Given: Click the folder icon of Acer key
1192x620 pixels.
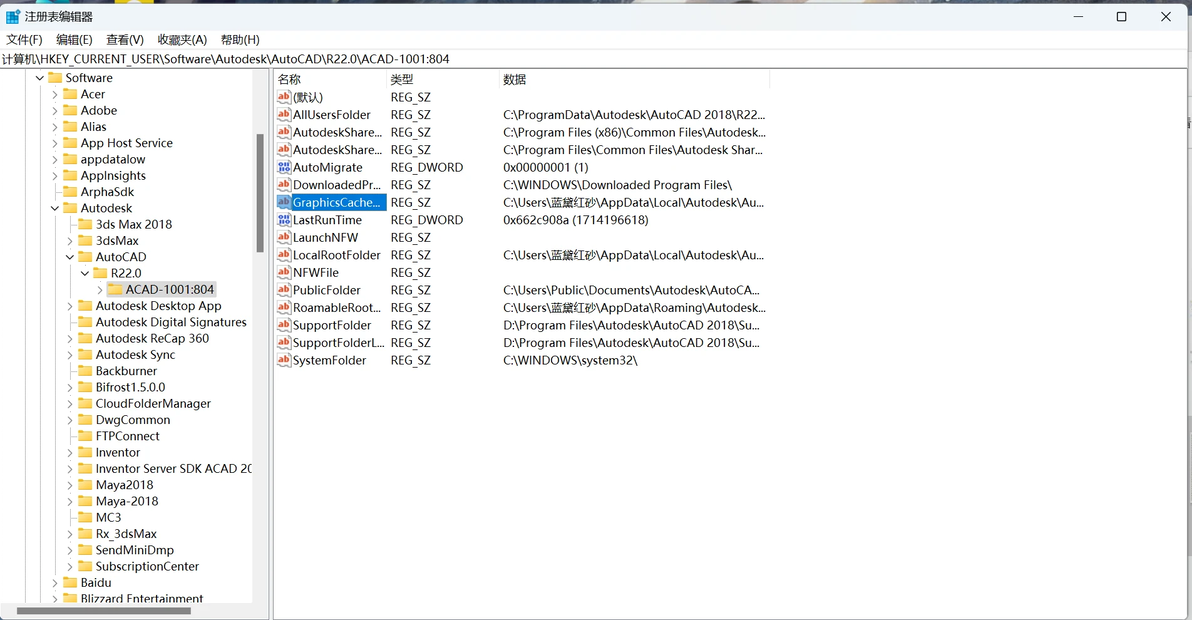Looking at the screenshot, I should 70,94.
